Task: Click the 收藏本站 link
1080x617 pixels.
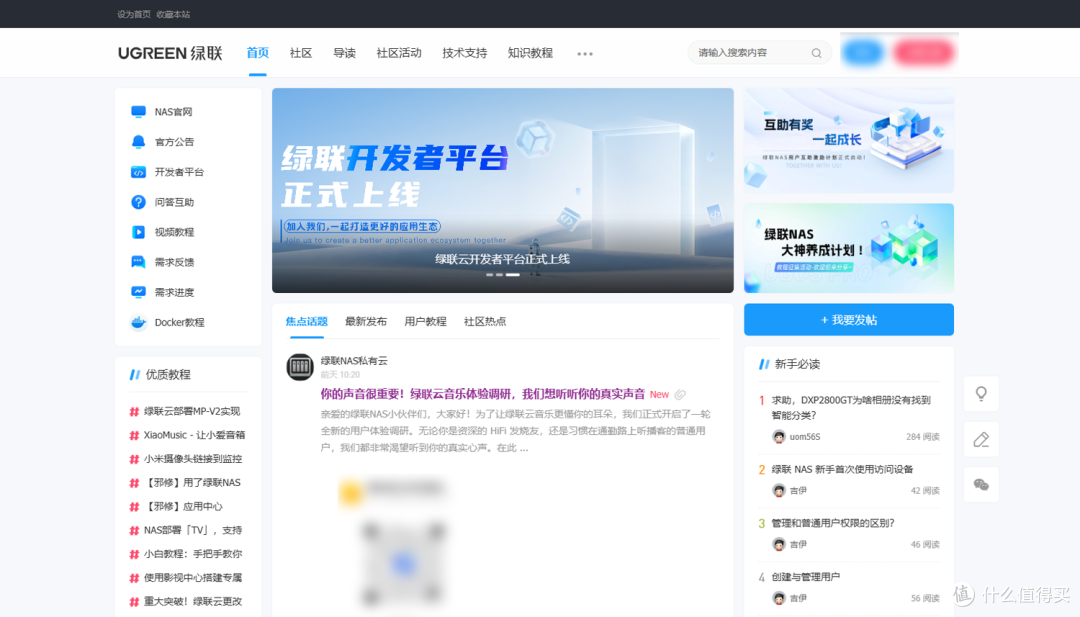Action: tap(173, 14)
